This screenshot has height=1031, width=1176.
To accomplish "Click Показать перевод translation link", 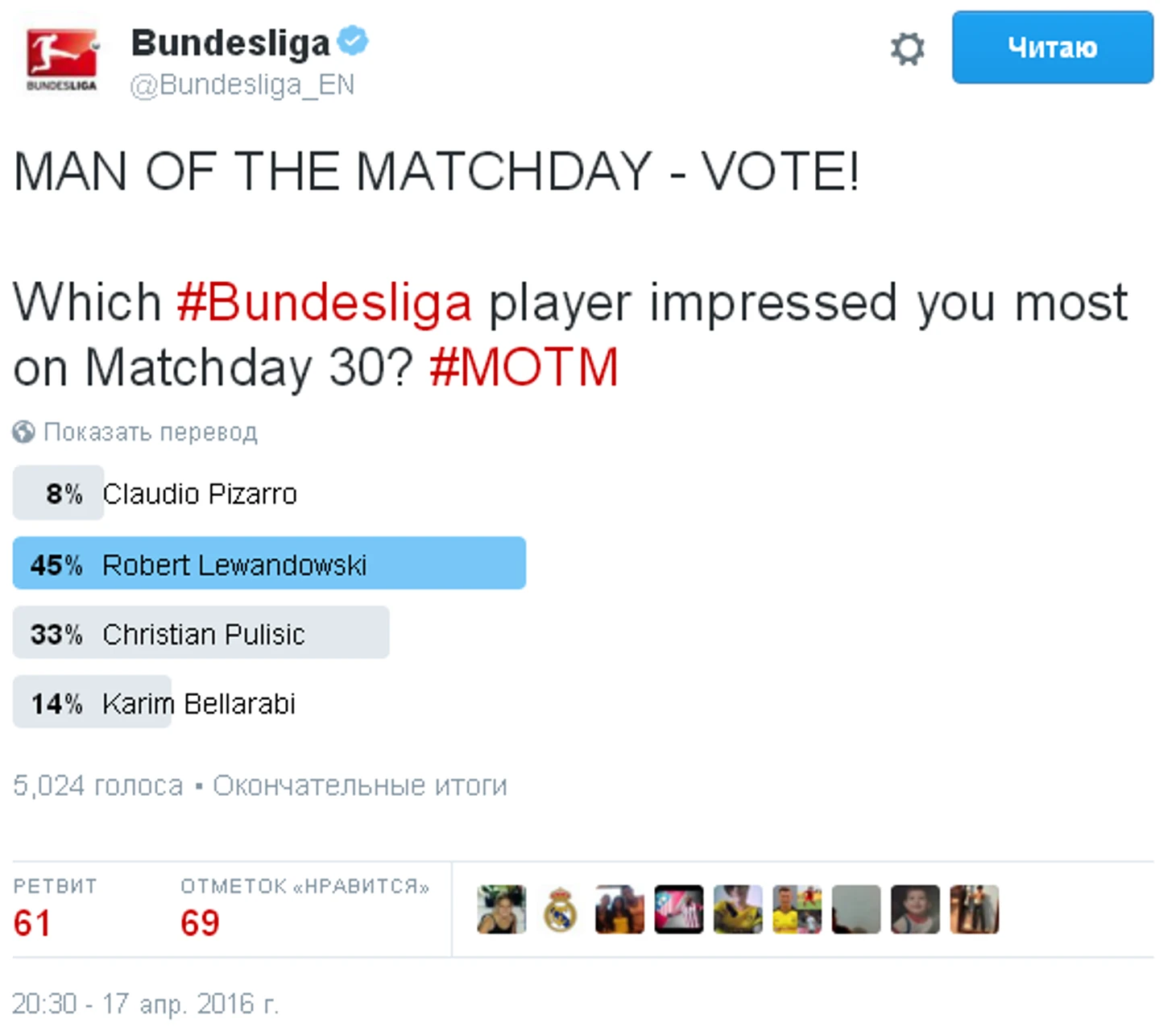I will click(x=150, y=433).
